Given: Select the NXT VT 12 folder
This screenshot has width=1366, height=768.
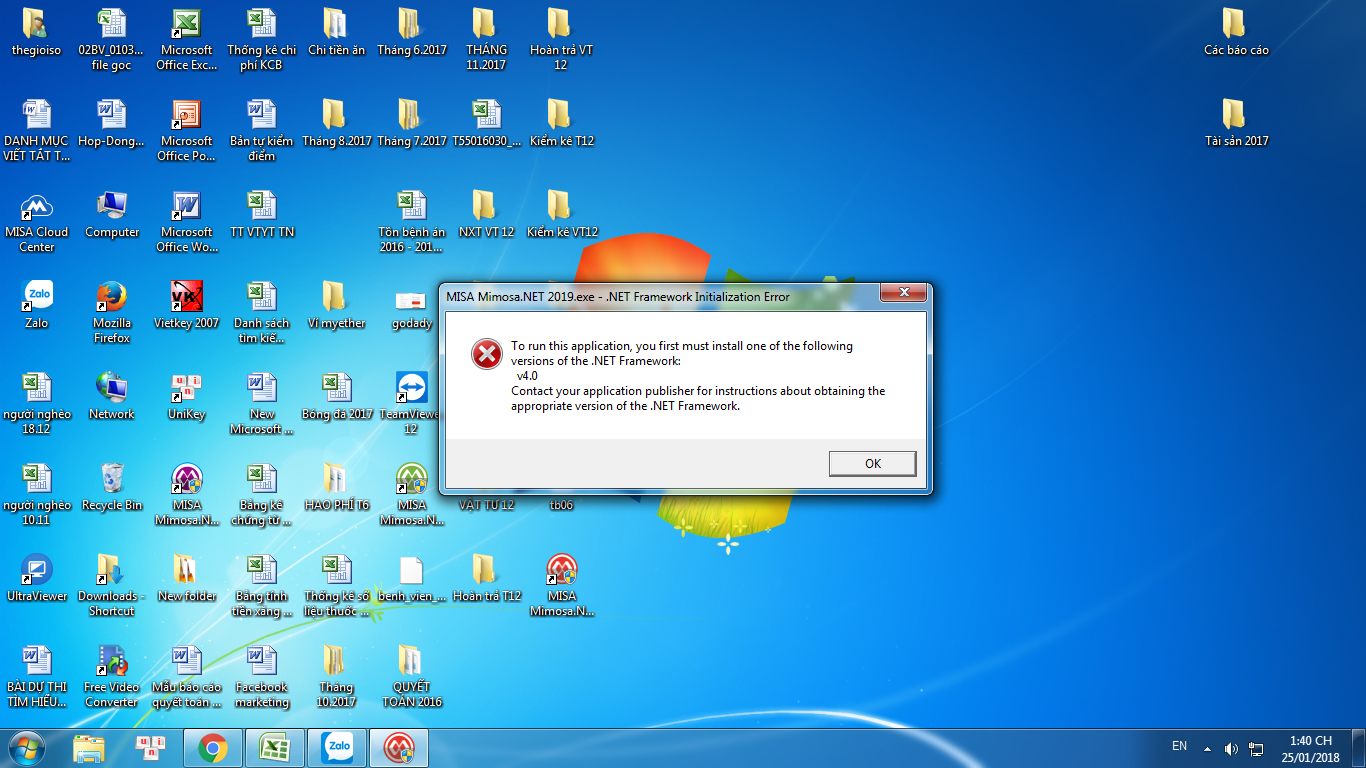Looking at the screenshot, I should point(486,215).
